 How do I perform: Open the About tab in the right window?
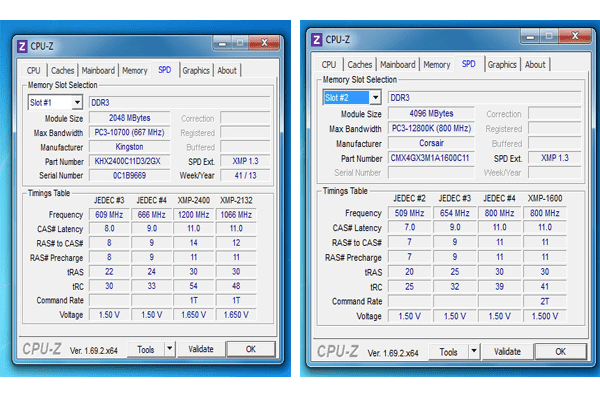[x=535, y=65]
